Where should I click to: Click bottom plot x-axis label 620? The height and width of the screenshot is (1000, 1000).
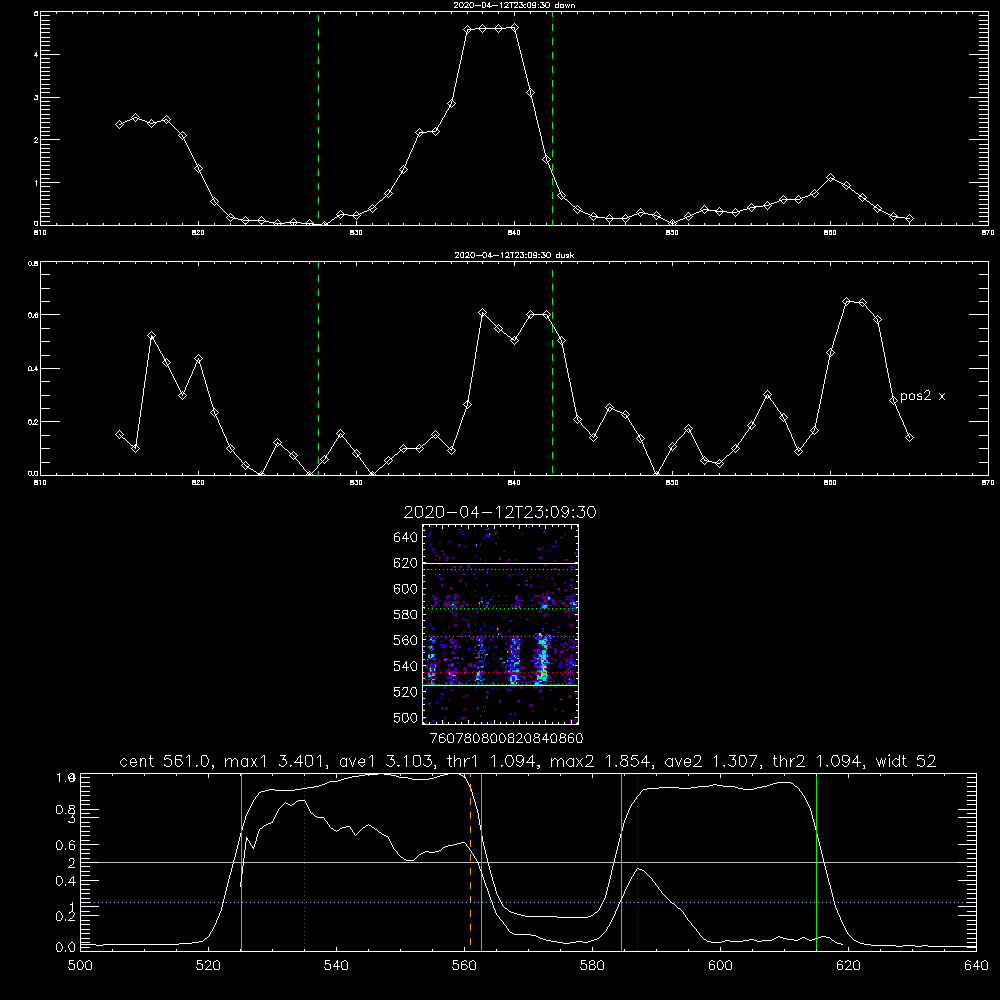tap(848, 966)
